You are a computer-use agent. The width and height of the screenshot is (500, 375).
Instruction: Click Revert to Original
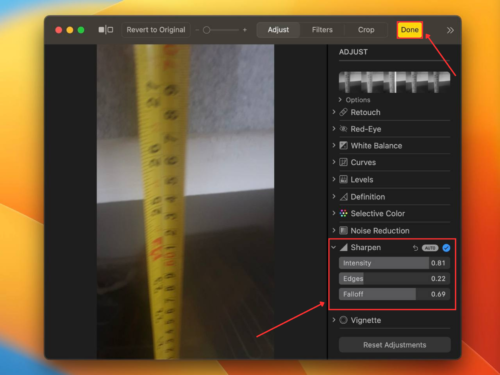click(x=156, y=30)
